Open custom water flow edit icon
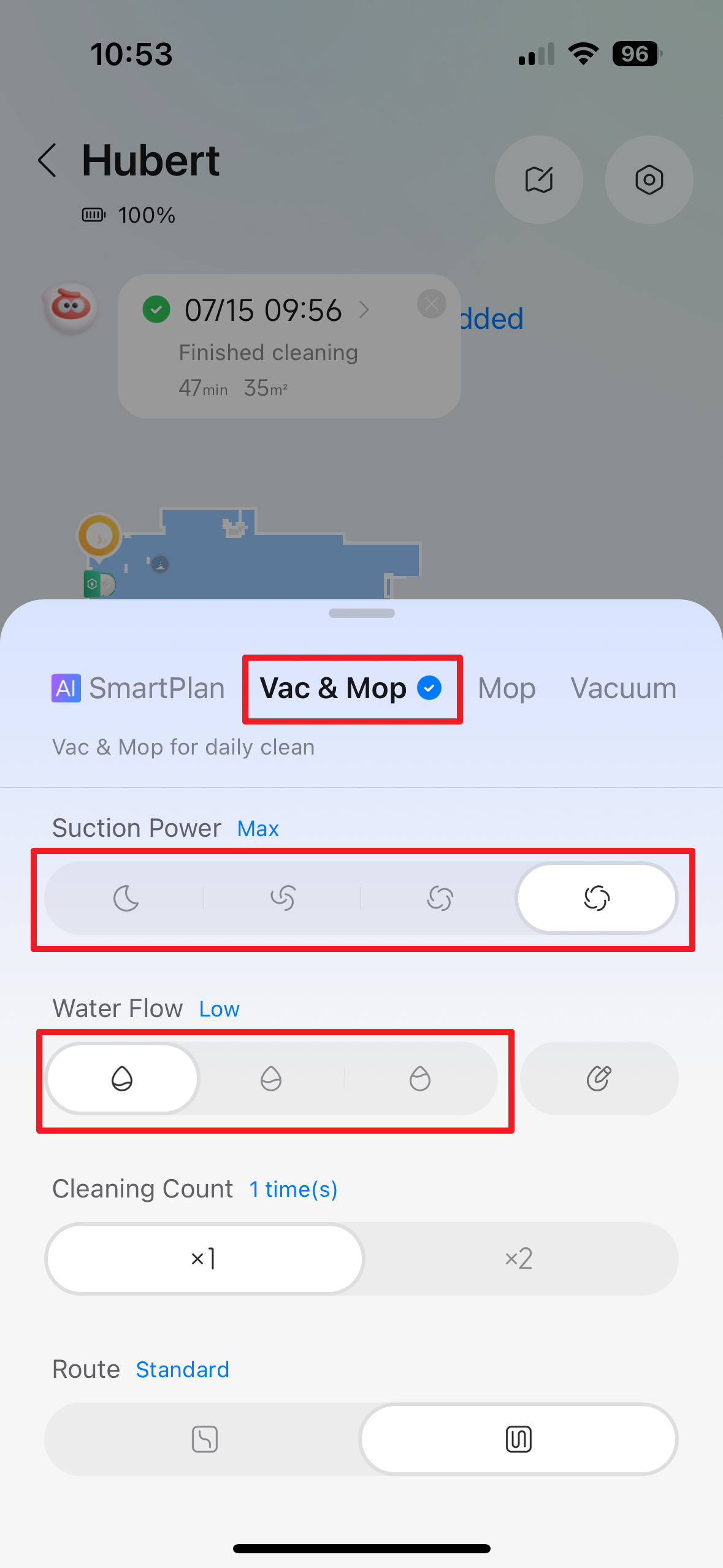Image resolution: width=723 pixels, height=1568 pixels. pyautogui.click(x=599, y=1078)
